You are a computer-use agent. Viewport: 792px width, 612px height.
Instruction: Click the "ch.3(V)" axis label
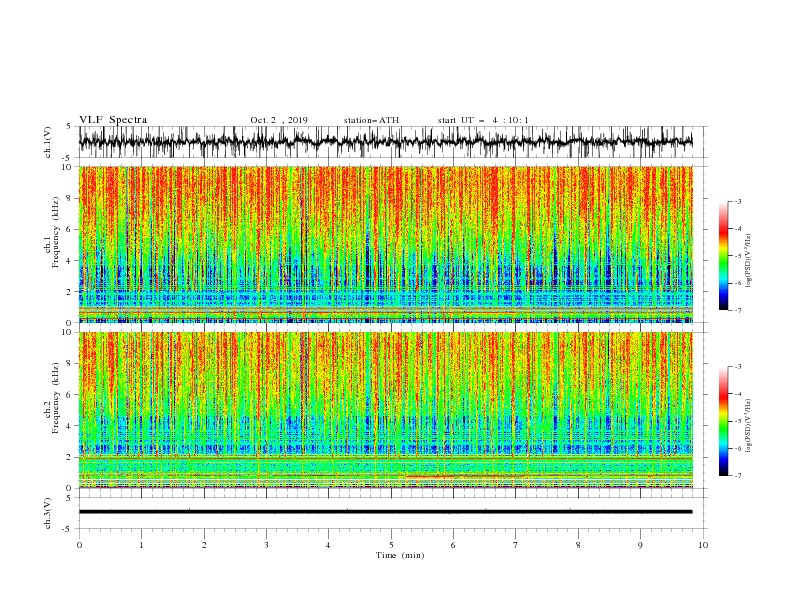click(48, 513)
